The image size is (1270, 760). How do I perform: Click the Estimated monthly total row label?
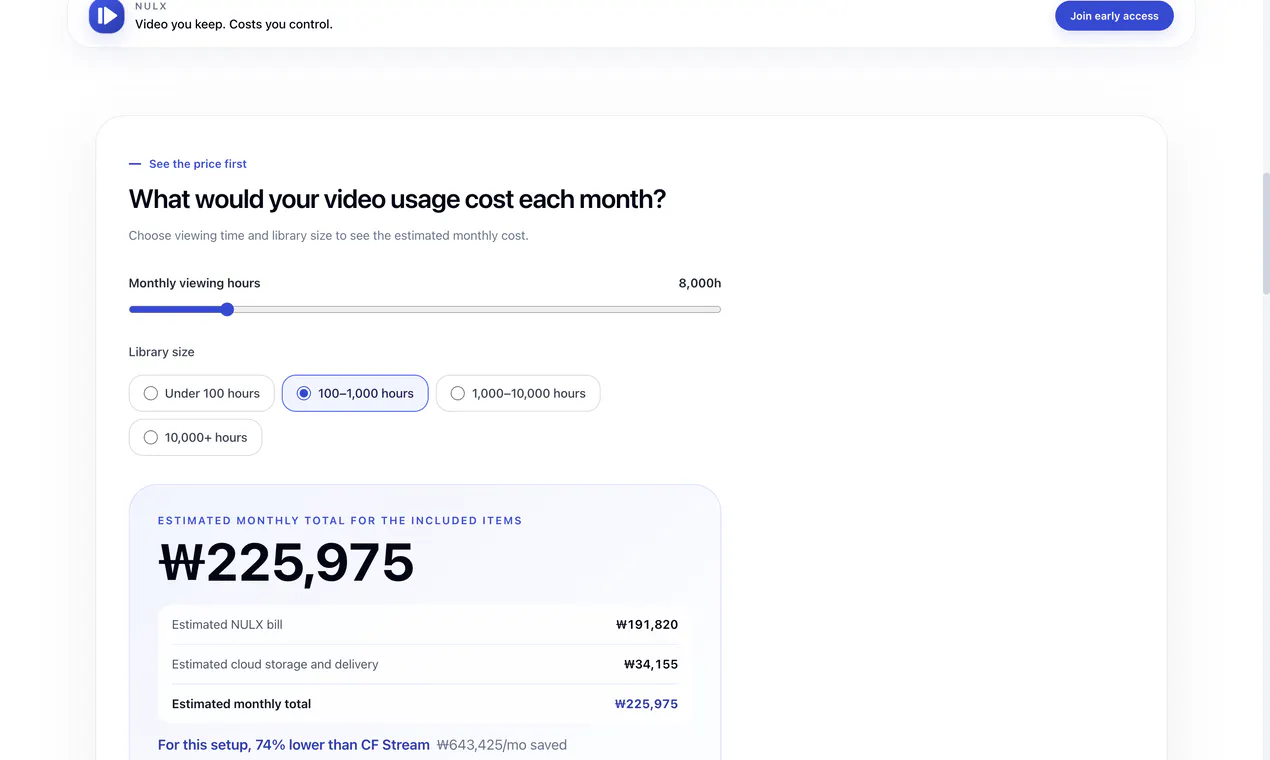[x=241, y=704]
